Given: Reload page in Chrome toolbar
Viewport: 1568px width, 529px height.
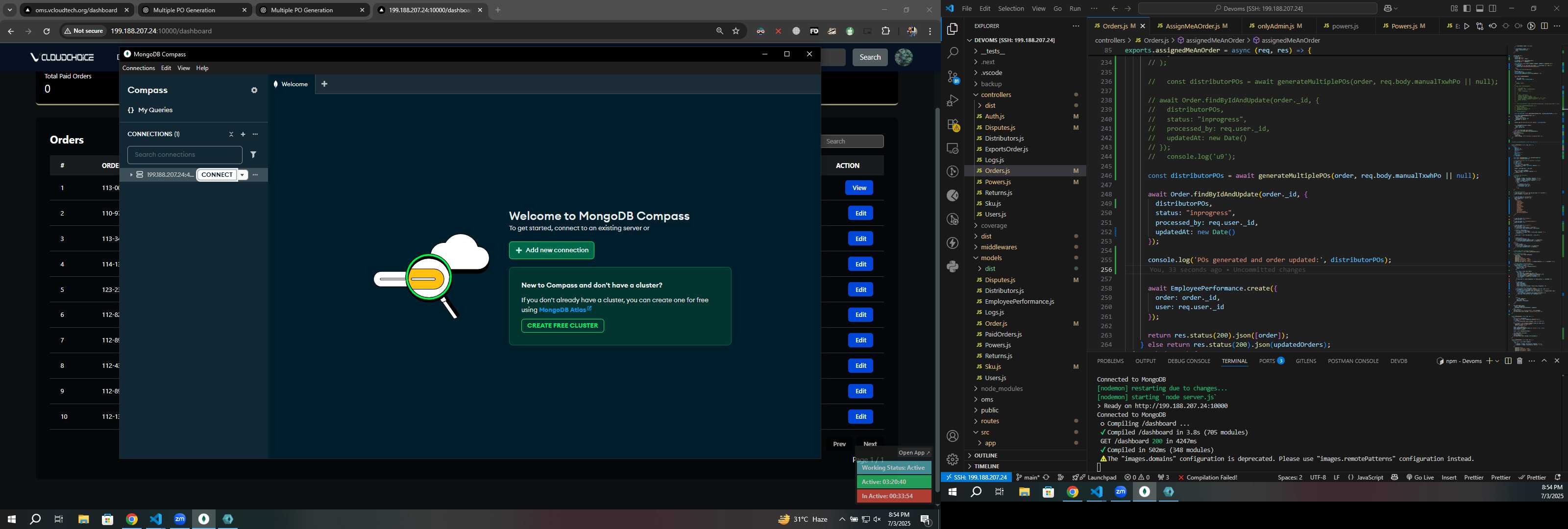Looking at the screenshot, I should (46, 31).
